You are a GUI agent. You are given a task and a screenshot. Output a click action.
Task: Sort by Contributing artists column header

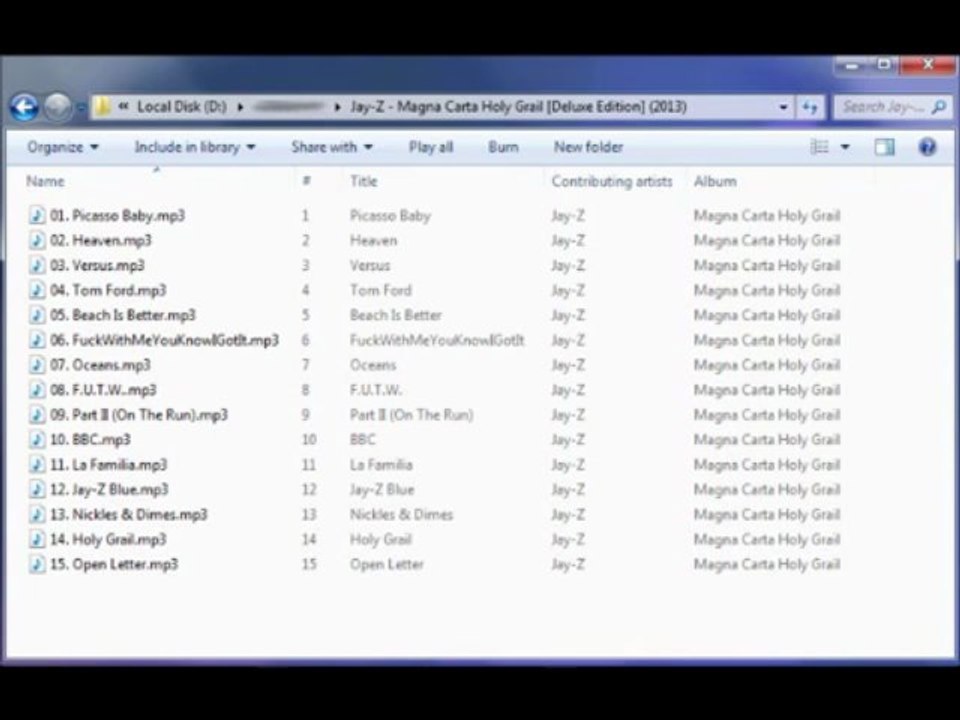click(x=612, y=181)
